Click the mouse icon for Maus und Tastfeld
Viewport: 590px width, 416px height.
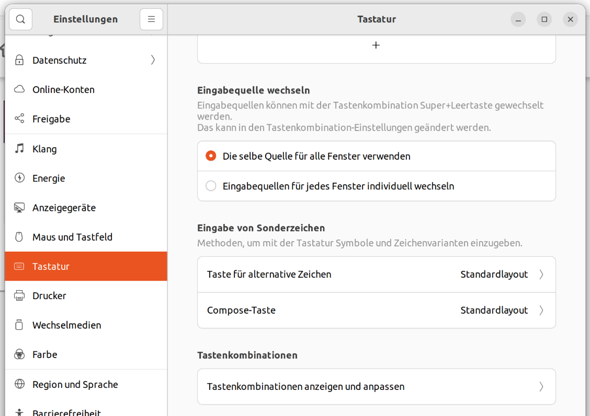[19, 237]
